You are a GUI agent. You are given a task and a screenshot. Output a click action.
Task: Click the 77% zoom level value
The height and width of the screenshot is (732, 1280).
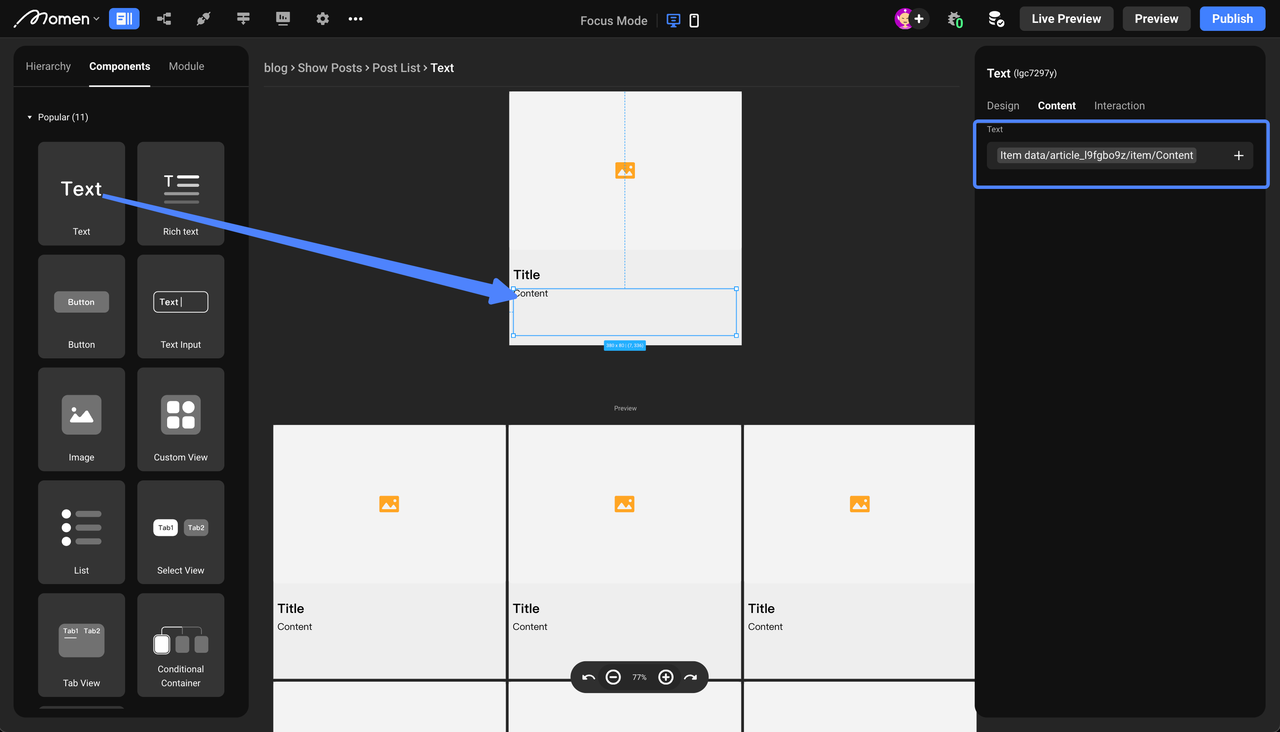click(x=639, y=677)
